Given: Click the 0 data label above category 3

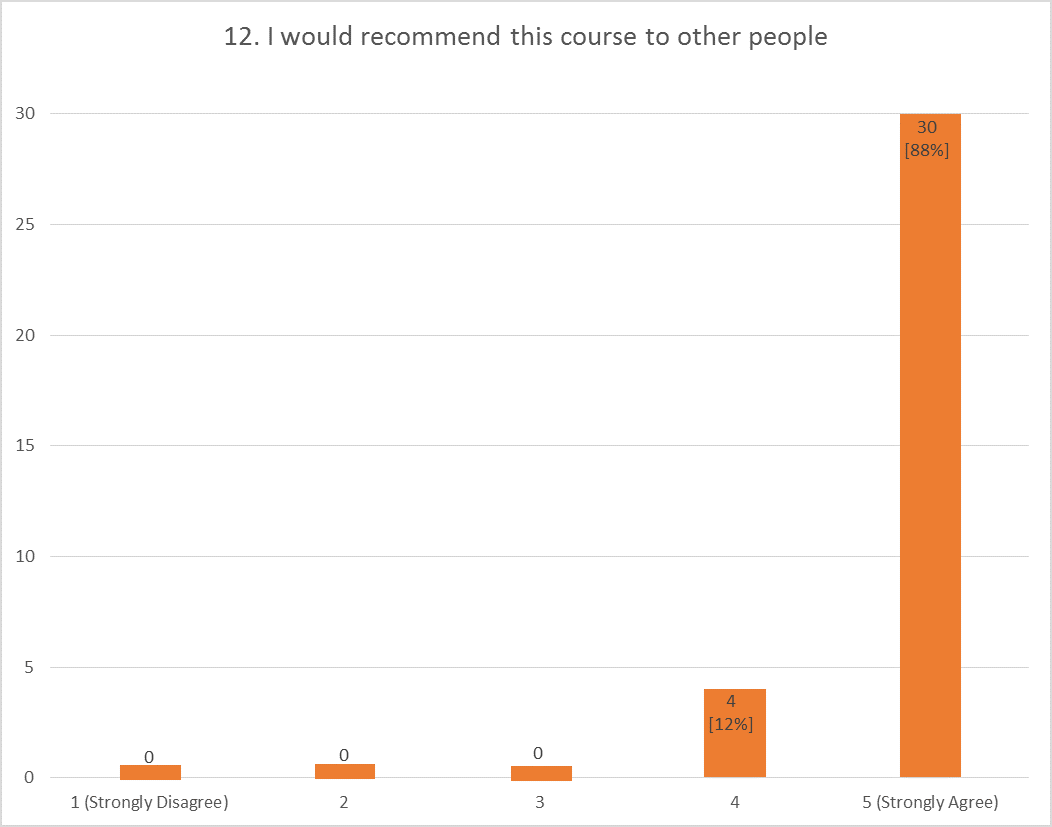Looking at the screenshot, I should coord(538,753).
